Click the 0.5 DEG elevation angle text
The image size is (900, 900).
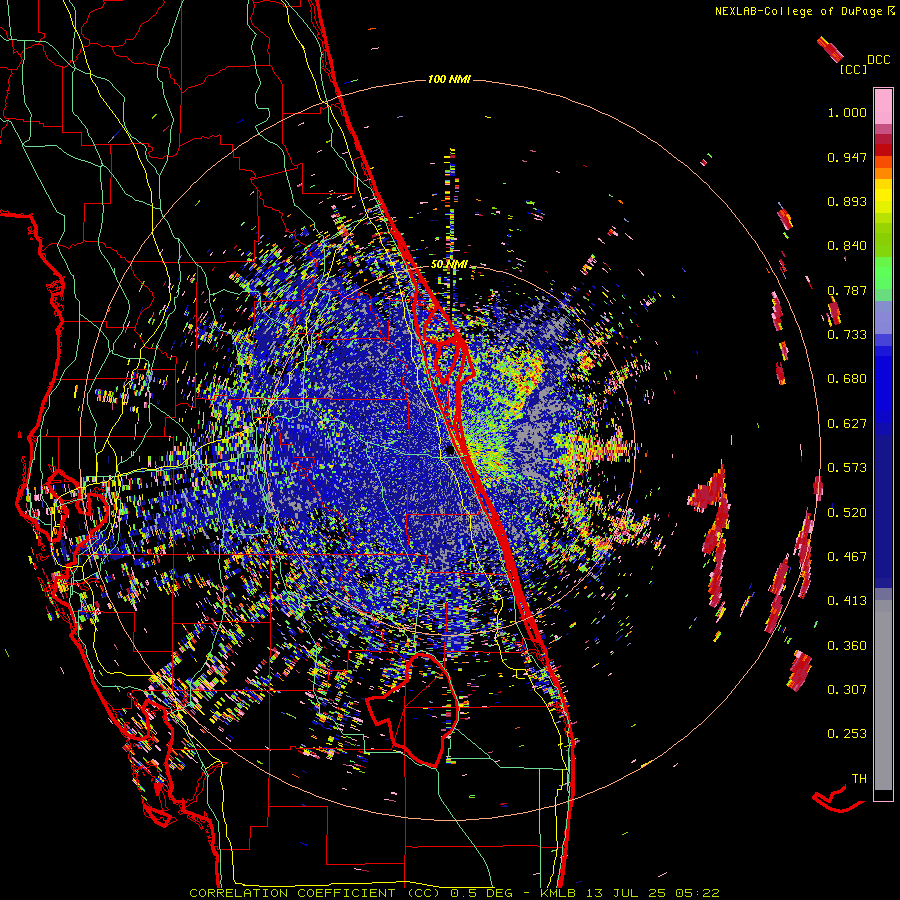pos(483,893)
